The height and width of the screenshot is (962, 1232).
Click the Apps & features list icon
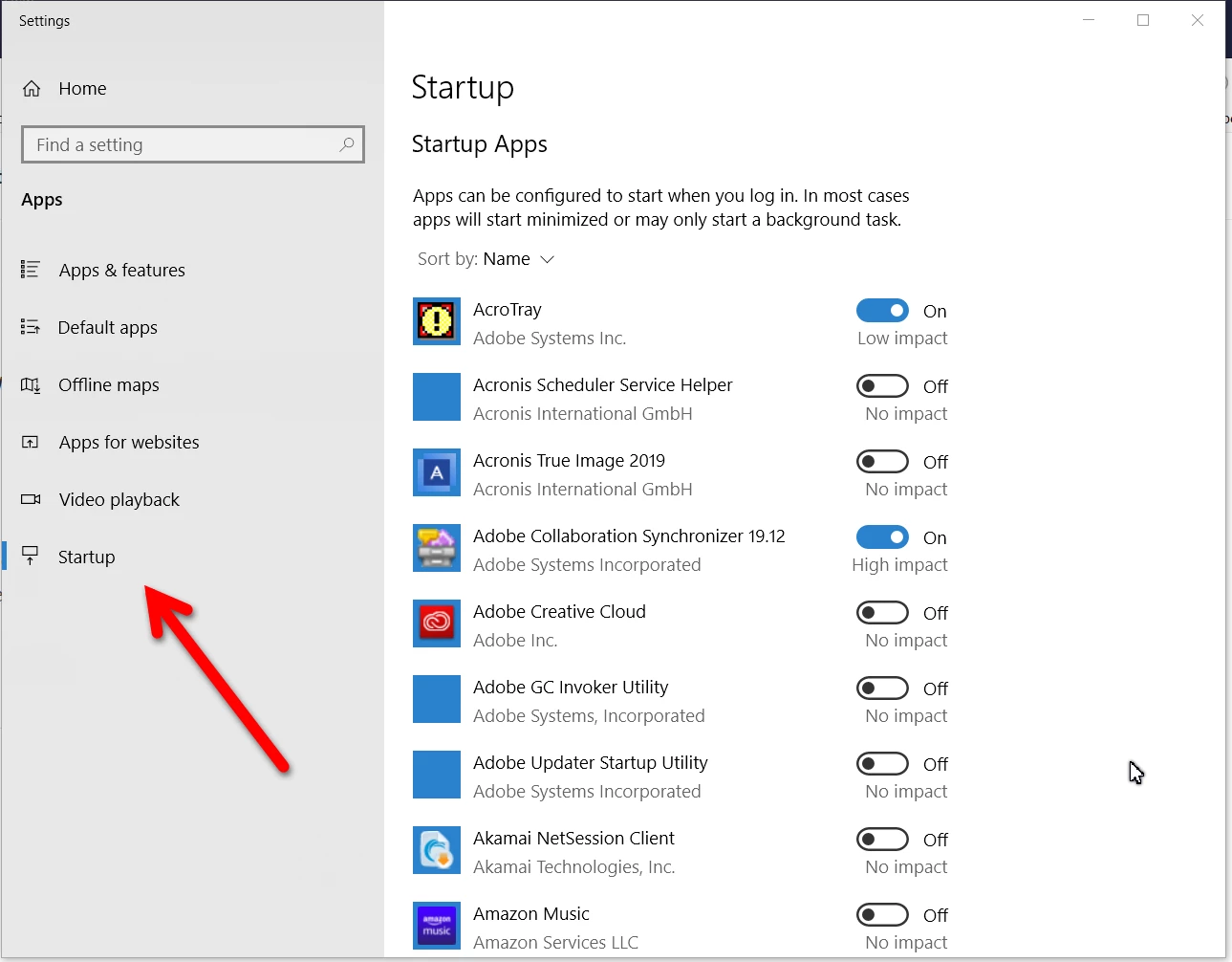(31, 270)
